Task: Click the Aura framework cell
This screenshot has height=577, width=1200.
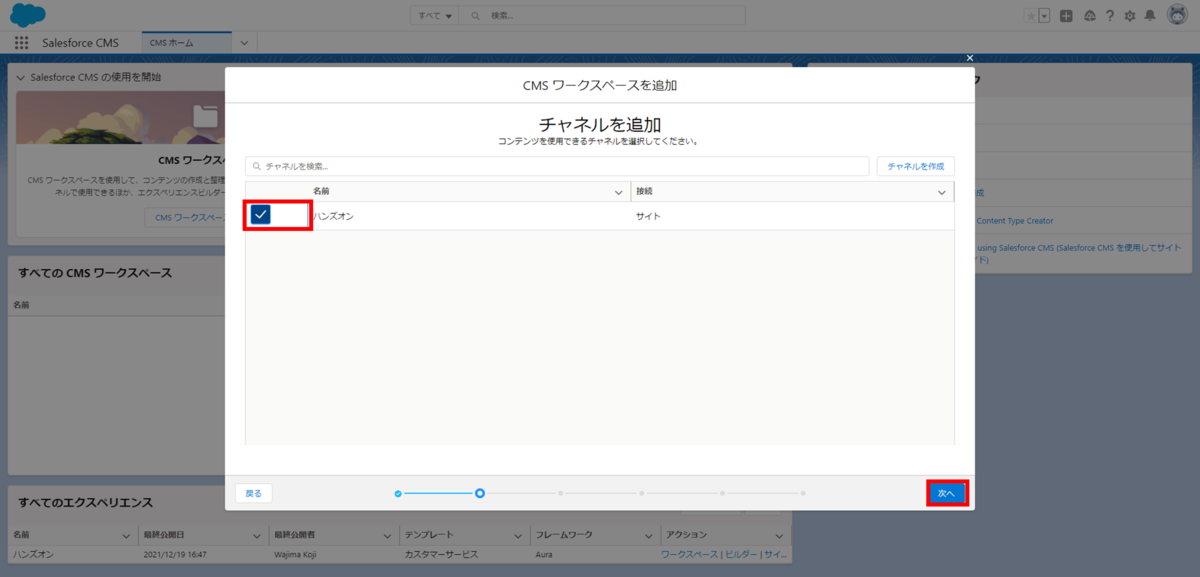Action: [x=545, y=554]
